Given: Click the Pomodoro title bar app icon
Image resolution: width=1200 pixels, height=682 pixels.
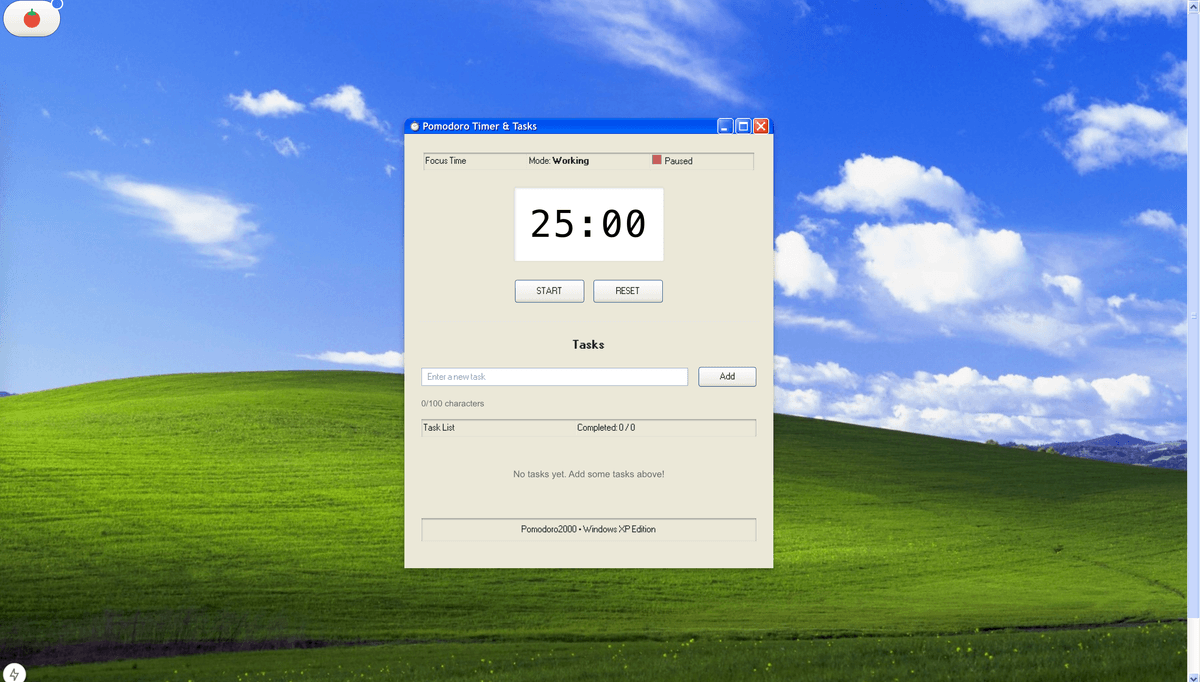Looking at the screenshot, I should (414, 126).
